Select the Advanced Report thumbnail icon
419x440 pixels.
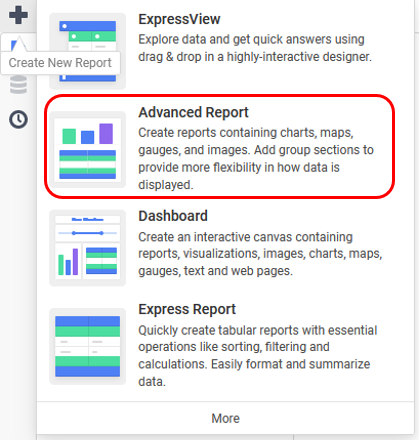(x=88, y=149)
